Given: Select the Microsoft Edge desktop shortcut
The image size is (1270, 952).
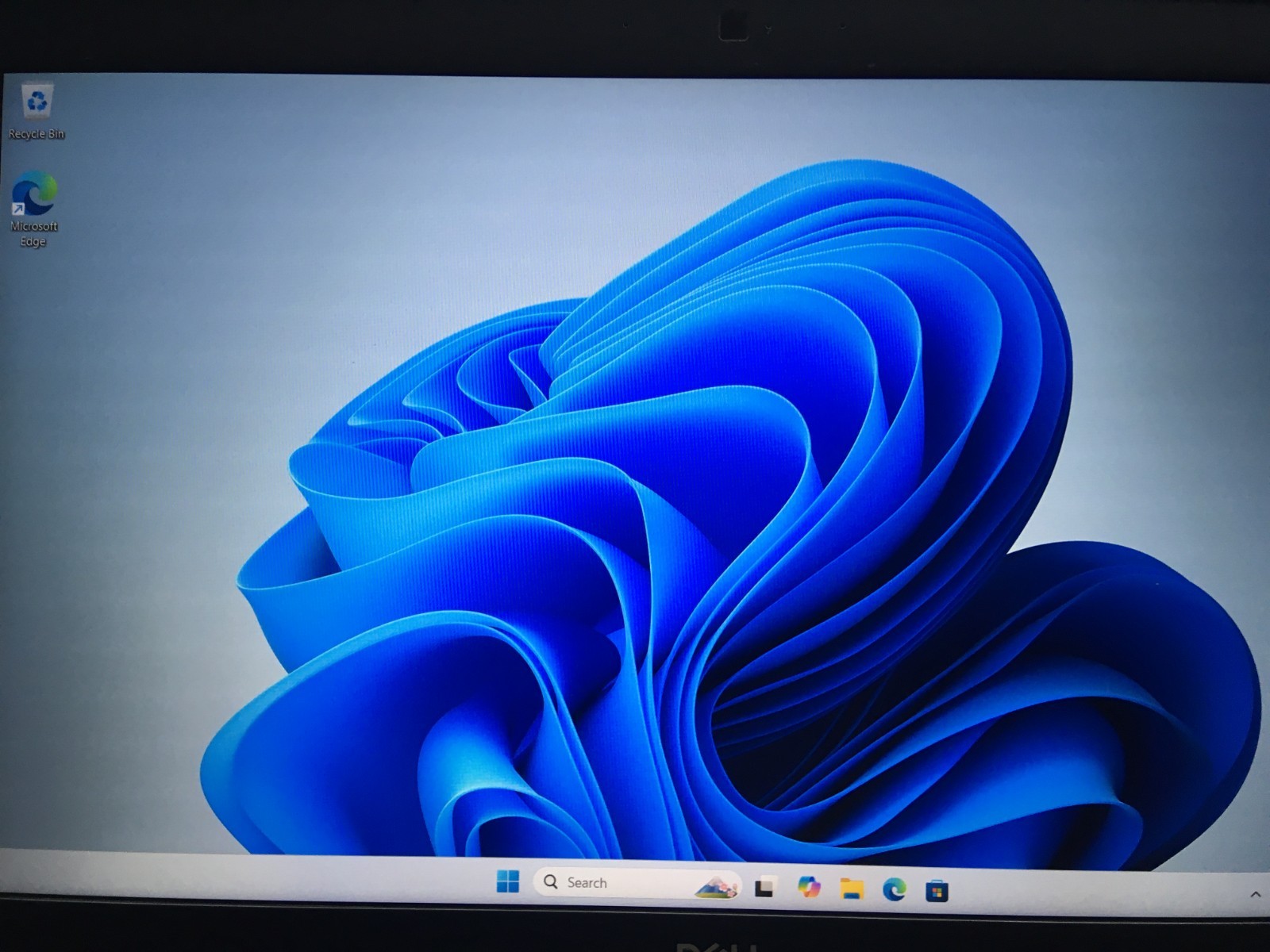Looking at the screenshot, I should pos(34,209).
